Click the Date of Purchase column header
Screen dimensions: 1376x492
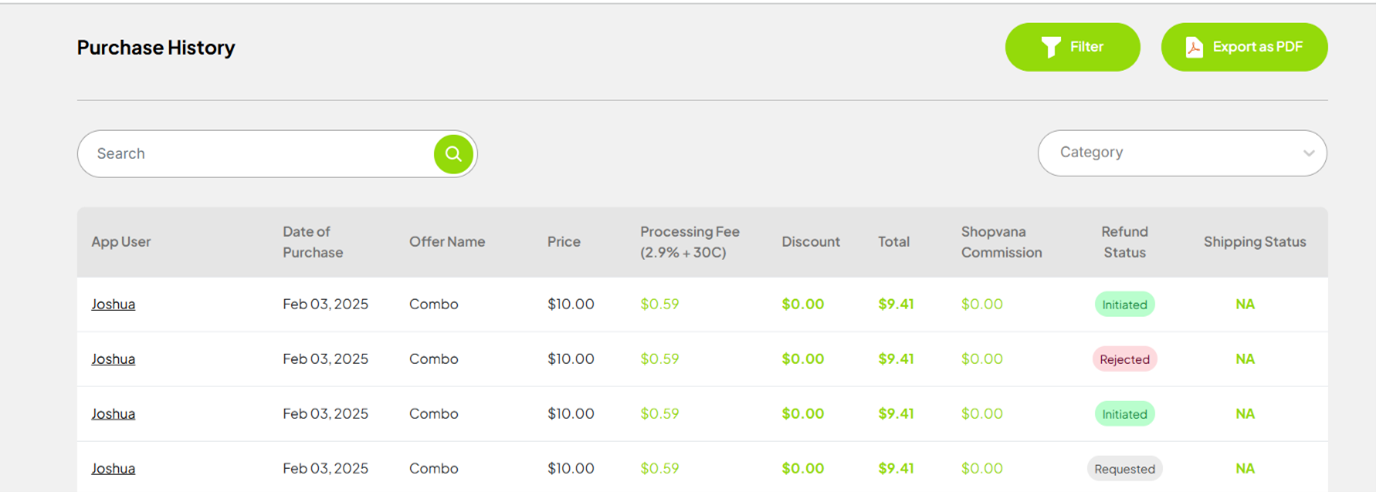point(312,242)
